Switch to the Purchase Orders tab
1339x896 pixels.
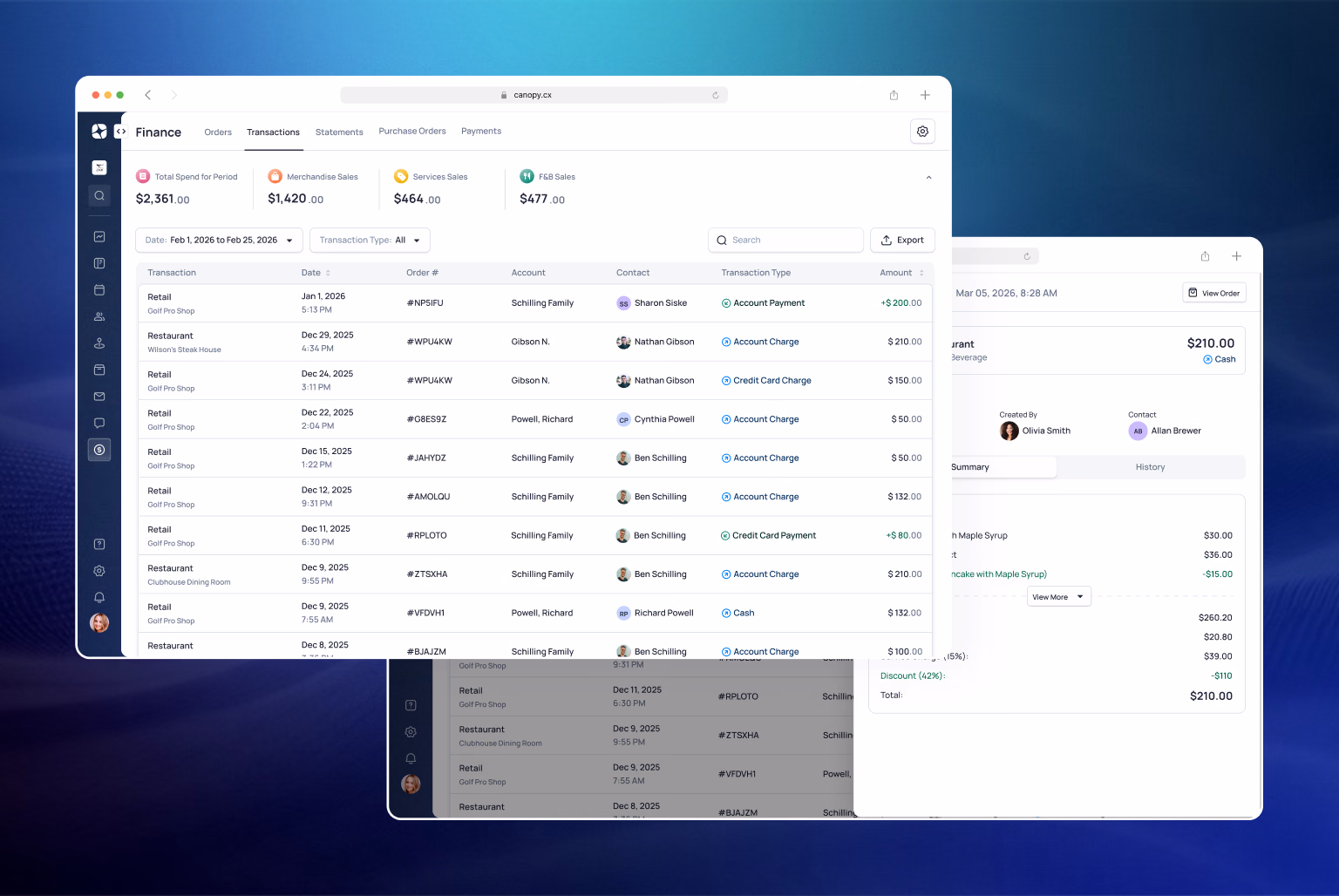pyautogui.click(x=412, y=132)
